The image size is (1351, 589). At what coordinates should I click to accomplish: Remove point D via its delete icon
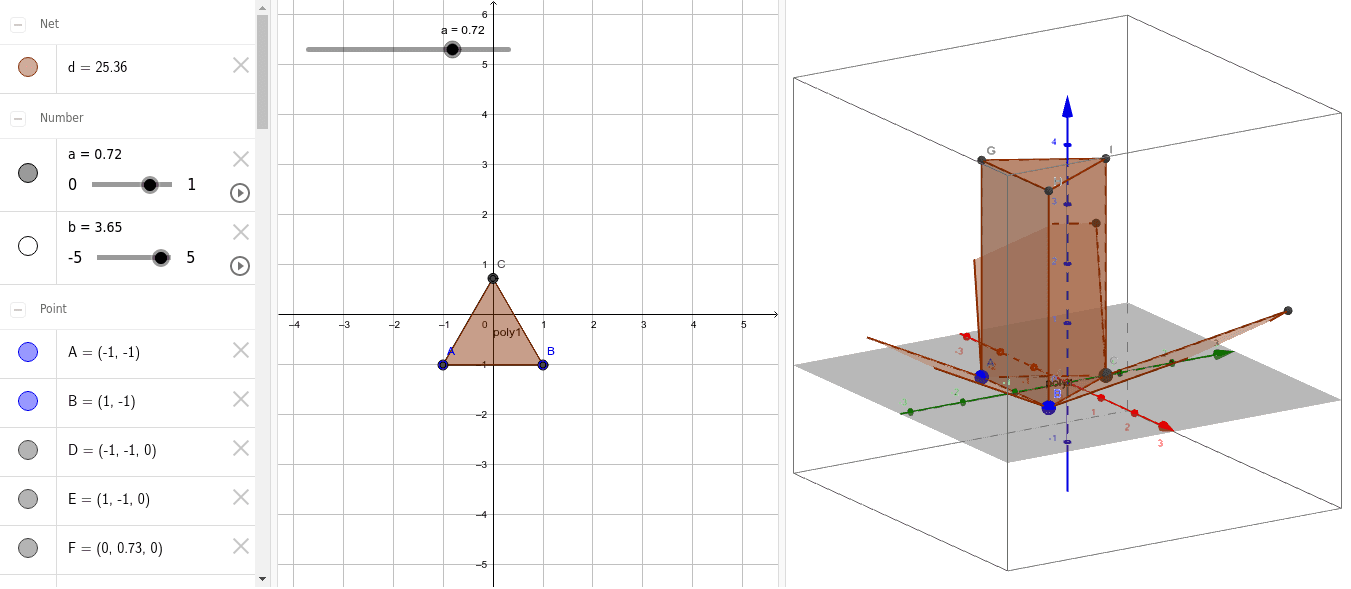point(239,449)
